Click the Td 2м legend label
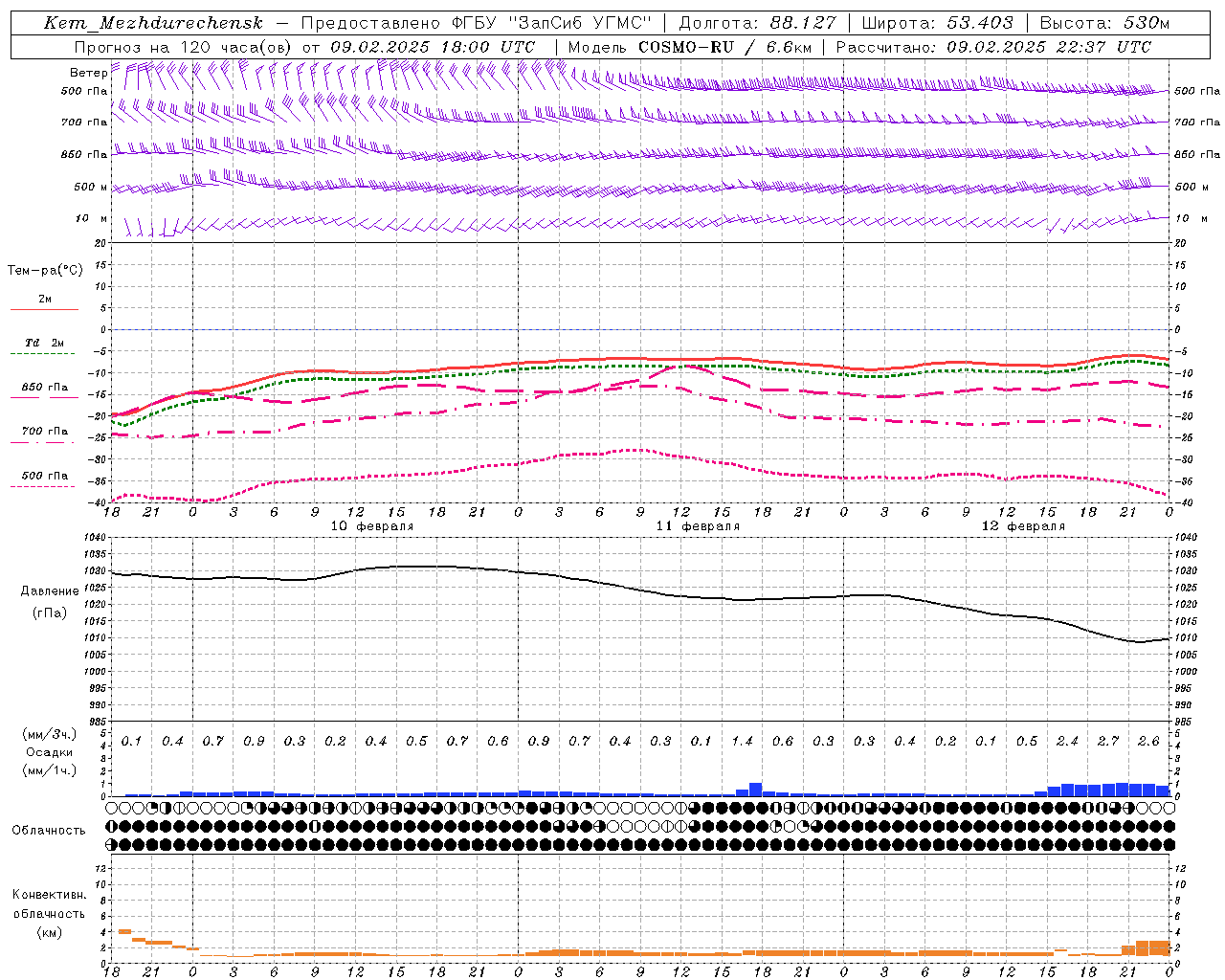This screenshot has width=1225, height=980. coord(44,343)
